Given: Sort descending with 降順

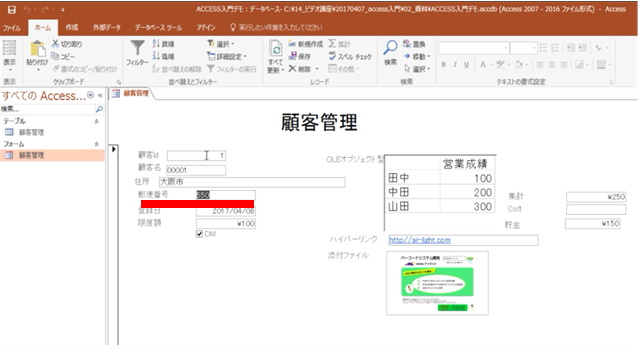Looking at the screenshot, I should (x=163, y=56).
